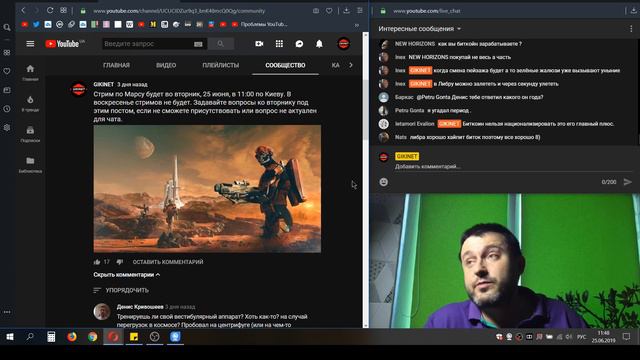Open the Twitter bookmark in bookmarks bar
The height and width of the screenshot is (360, 640).
[x=36, y=24]
